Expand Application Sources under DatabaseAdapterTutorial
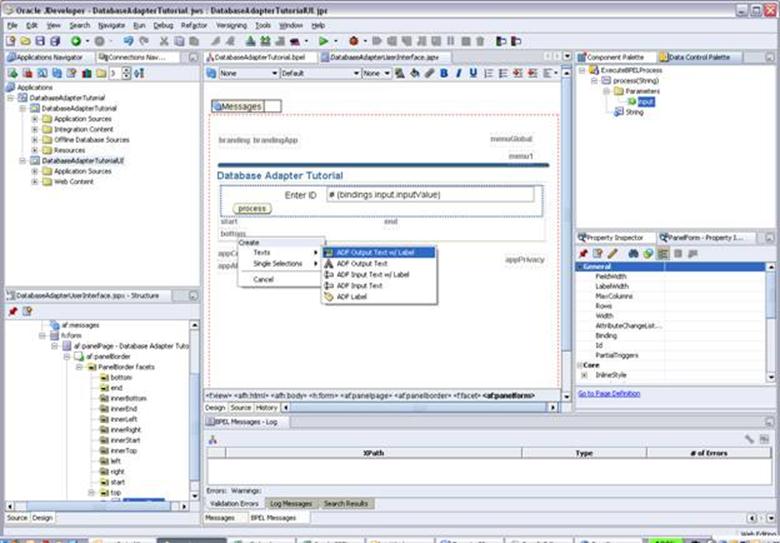 pos(35,119)
